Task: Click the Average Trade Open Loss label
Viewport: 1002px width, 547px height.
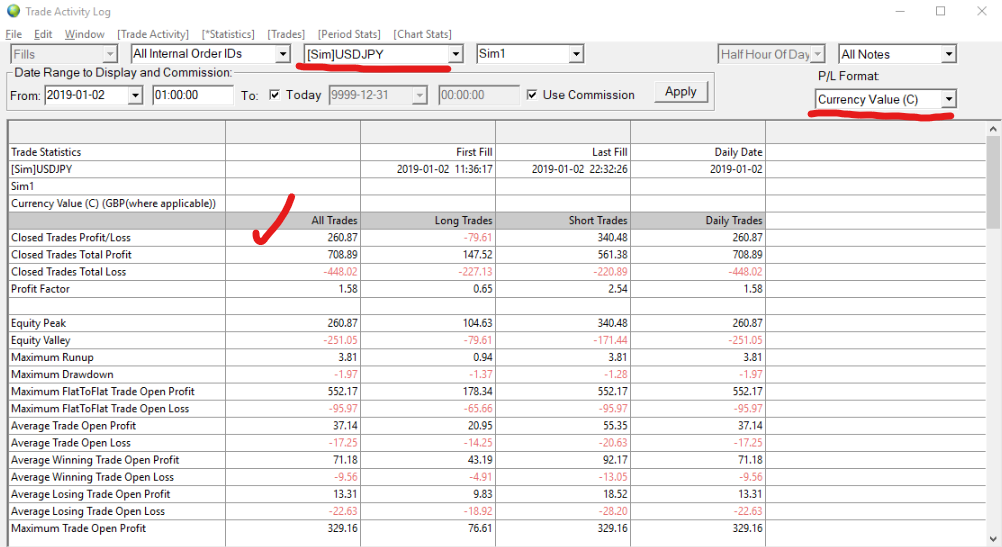Action: (70, 443)
